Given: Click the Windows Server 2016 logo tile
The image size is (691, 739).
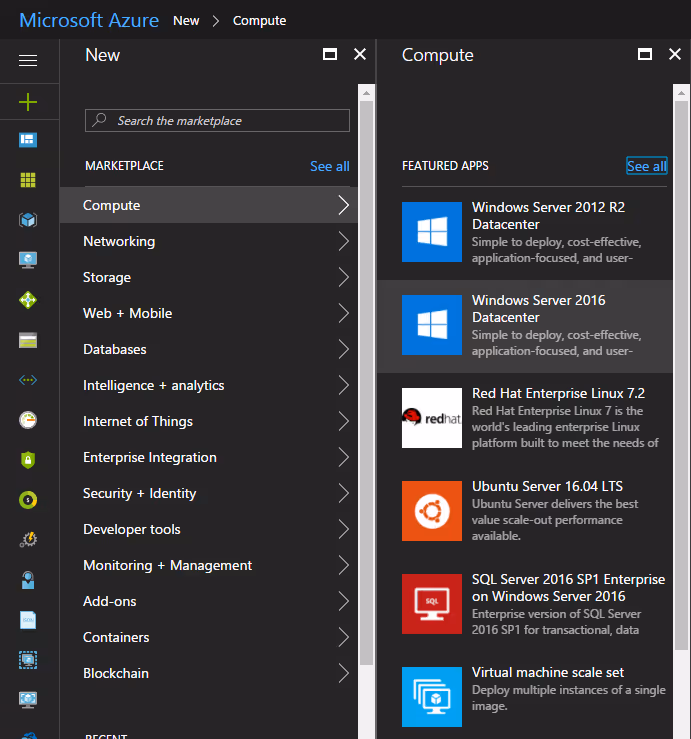Looking at the screenshot, I should 432,325.
